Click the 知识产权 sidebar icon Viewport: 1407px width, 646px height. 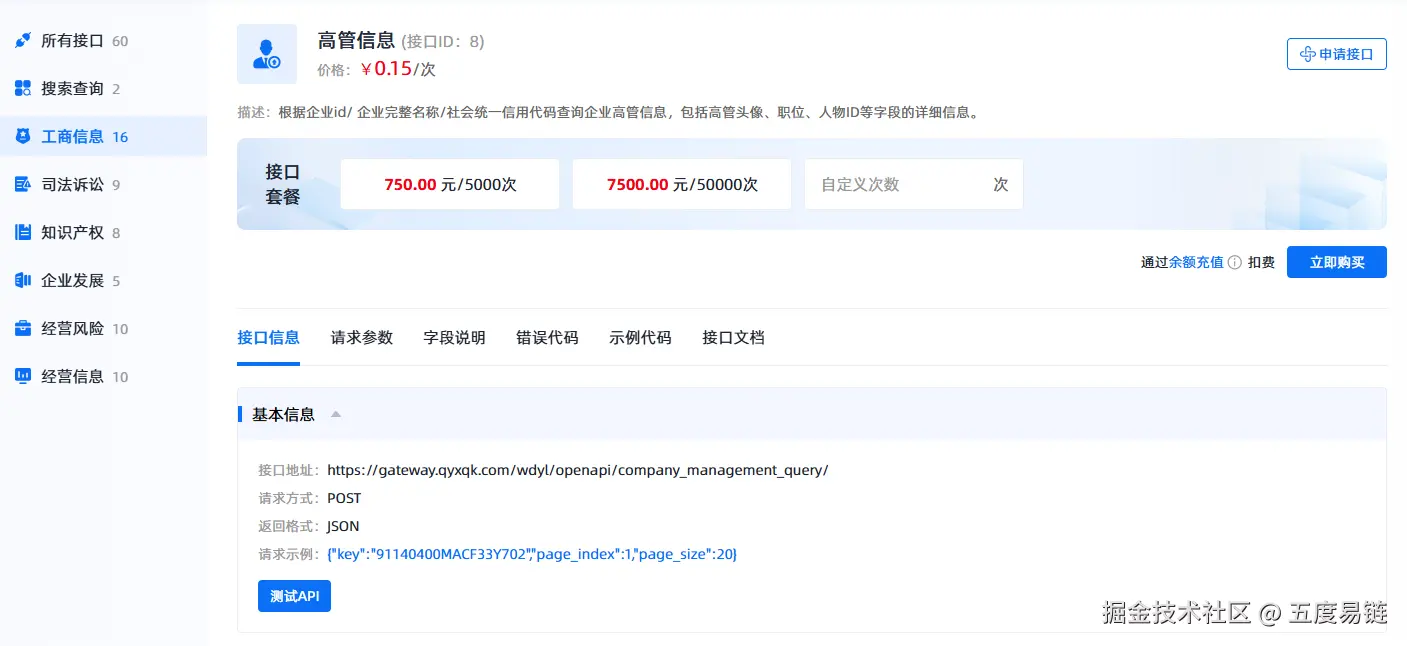pos(23,233)
